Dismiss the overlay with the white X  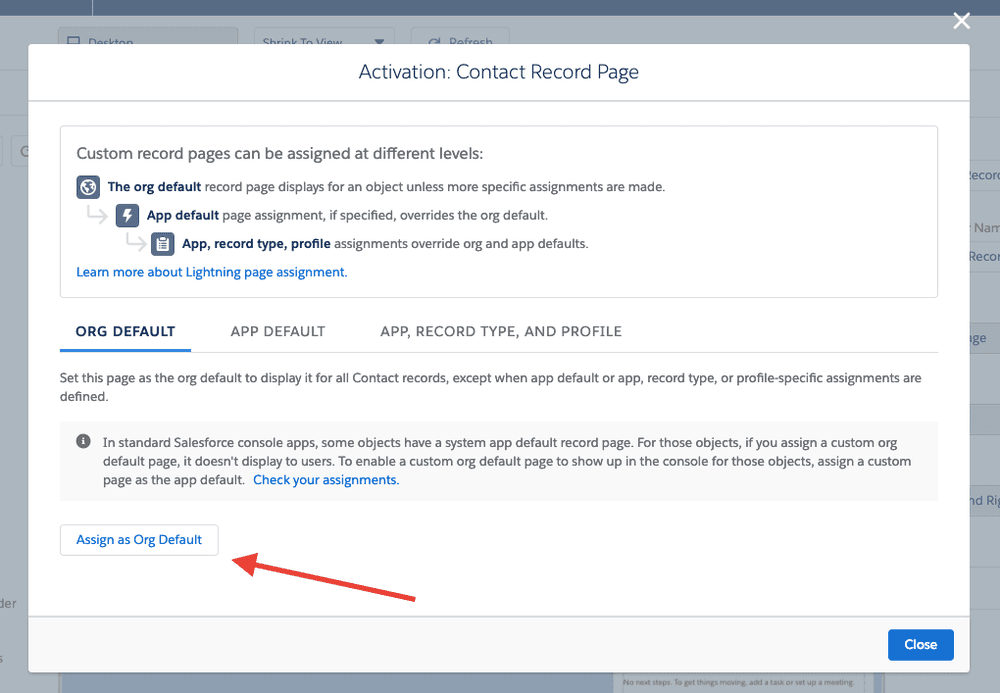[961, 20]
